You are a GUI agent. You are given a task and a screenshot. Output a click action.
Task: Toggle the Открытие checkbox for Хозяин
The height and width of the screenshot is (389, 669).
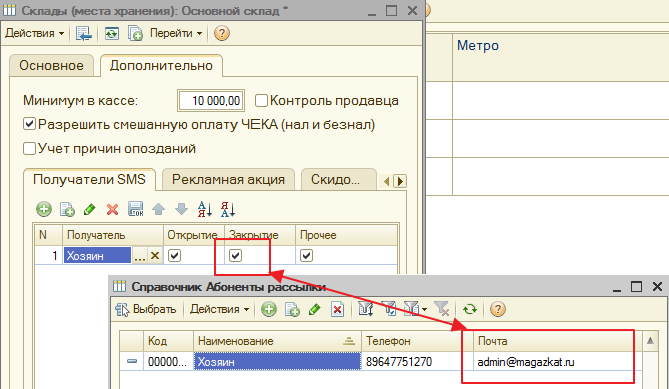pos(175,255)
